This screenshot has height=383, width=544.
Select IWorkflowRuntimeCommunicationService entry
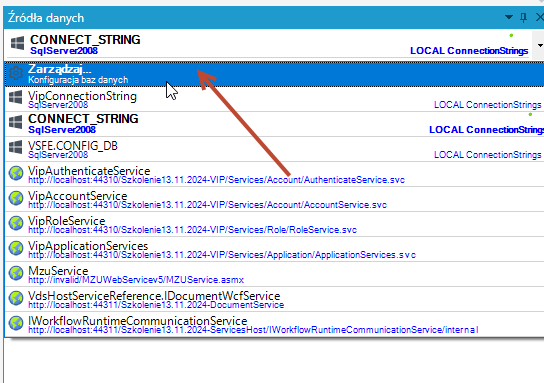pyautogui.click(x=274, y=324)
